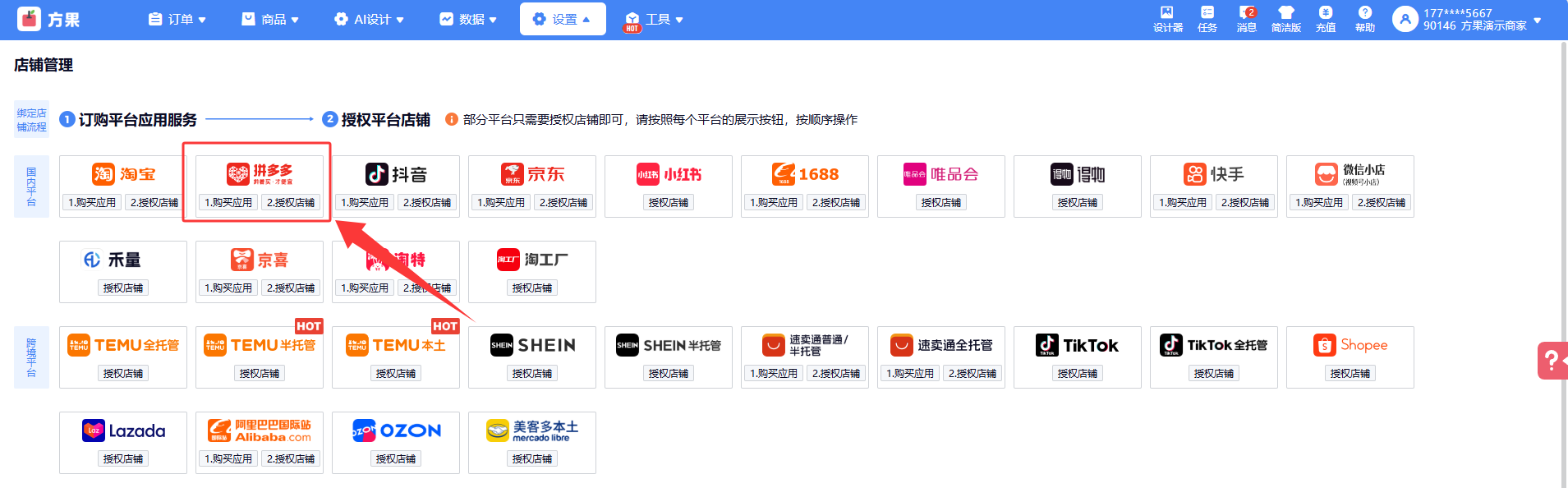This screenshot has width=1568, height=488.
Task: Open the 帮助 help icon
Action: pos(1364,18)
